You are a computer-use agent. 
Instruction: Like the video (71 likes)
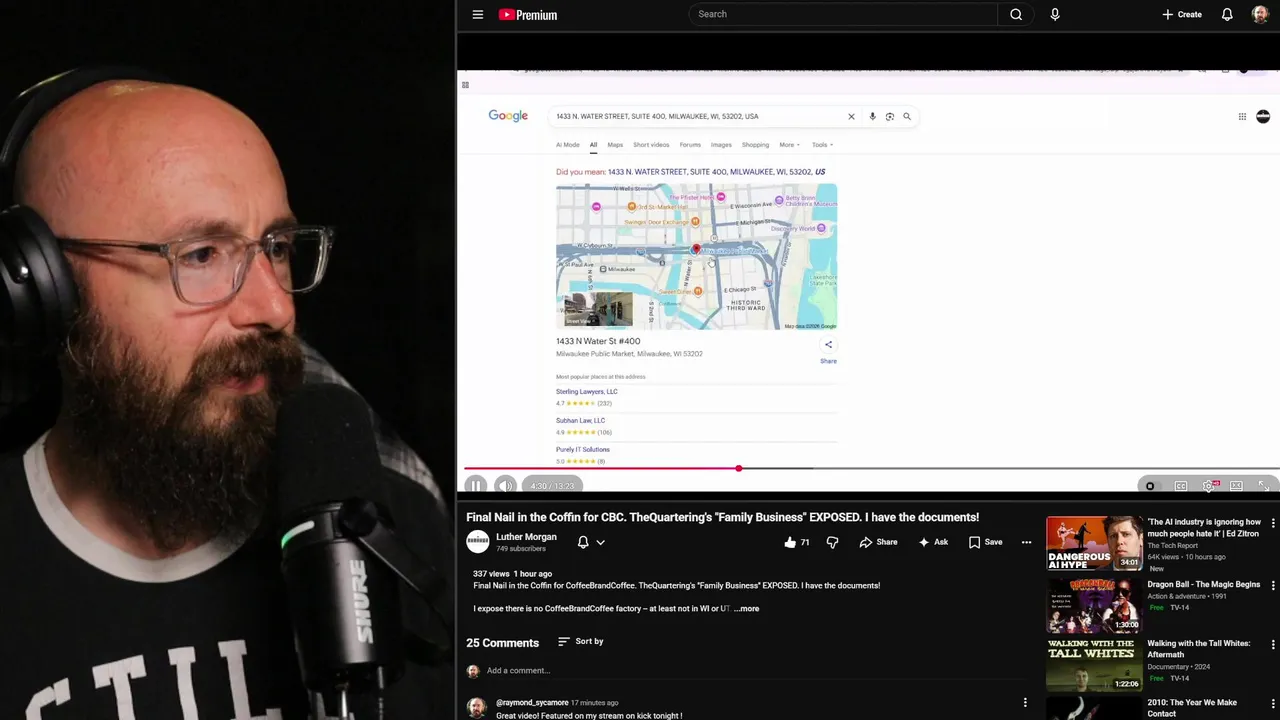click(x=797, y=542)
